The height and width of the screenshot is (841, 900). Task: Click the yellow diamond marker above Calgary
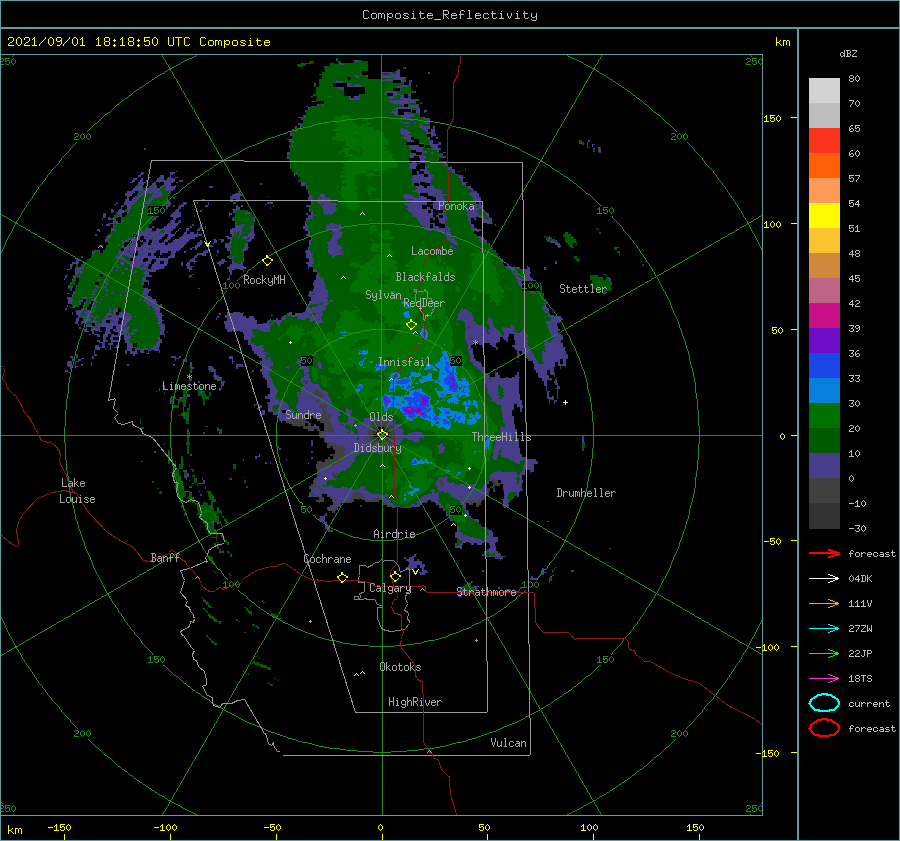coord(395,576)
